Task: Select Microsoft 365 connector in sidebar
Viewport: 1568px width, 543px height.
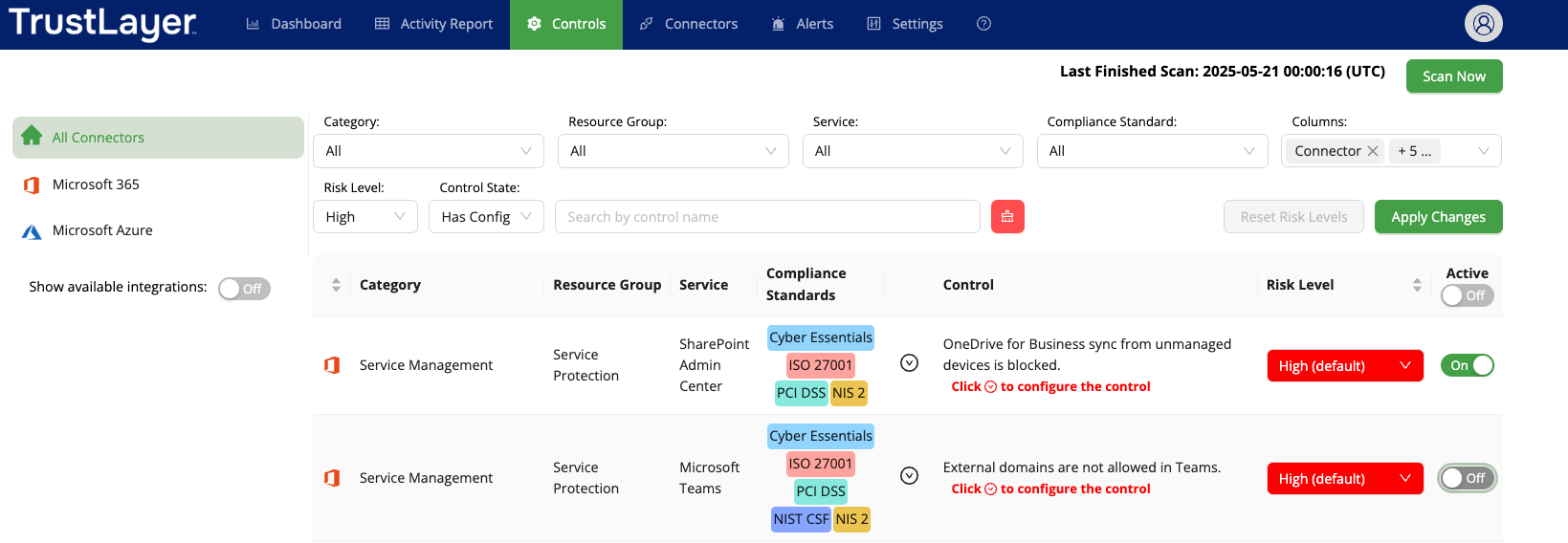Action: pyautogui.click(x=96, y=185)
